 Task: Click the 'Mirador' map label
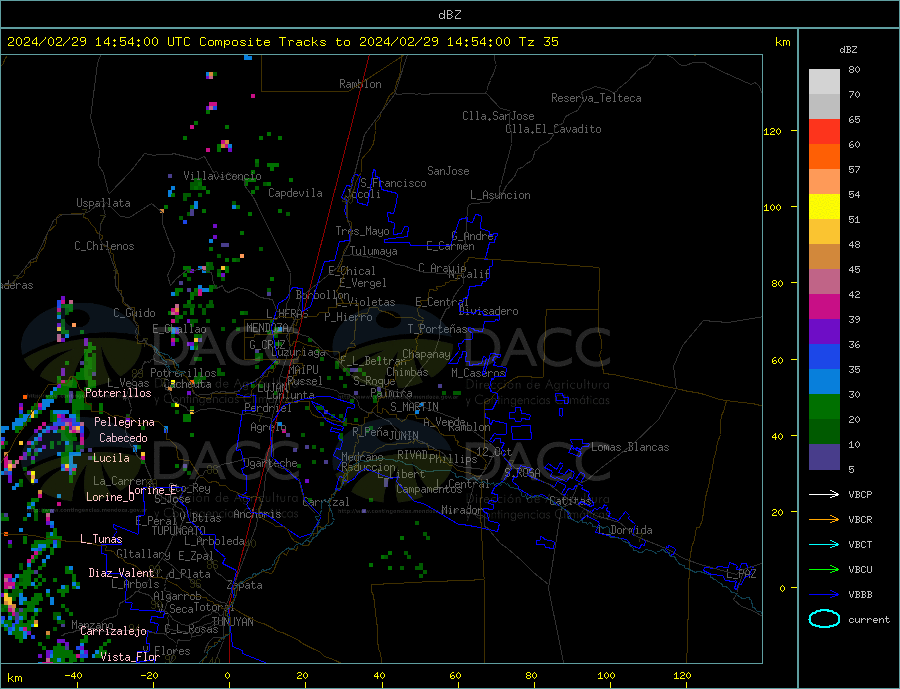(x=462, y=509)
